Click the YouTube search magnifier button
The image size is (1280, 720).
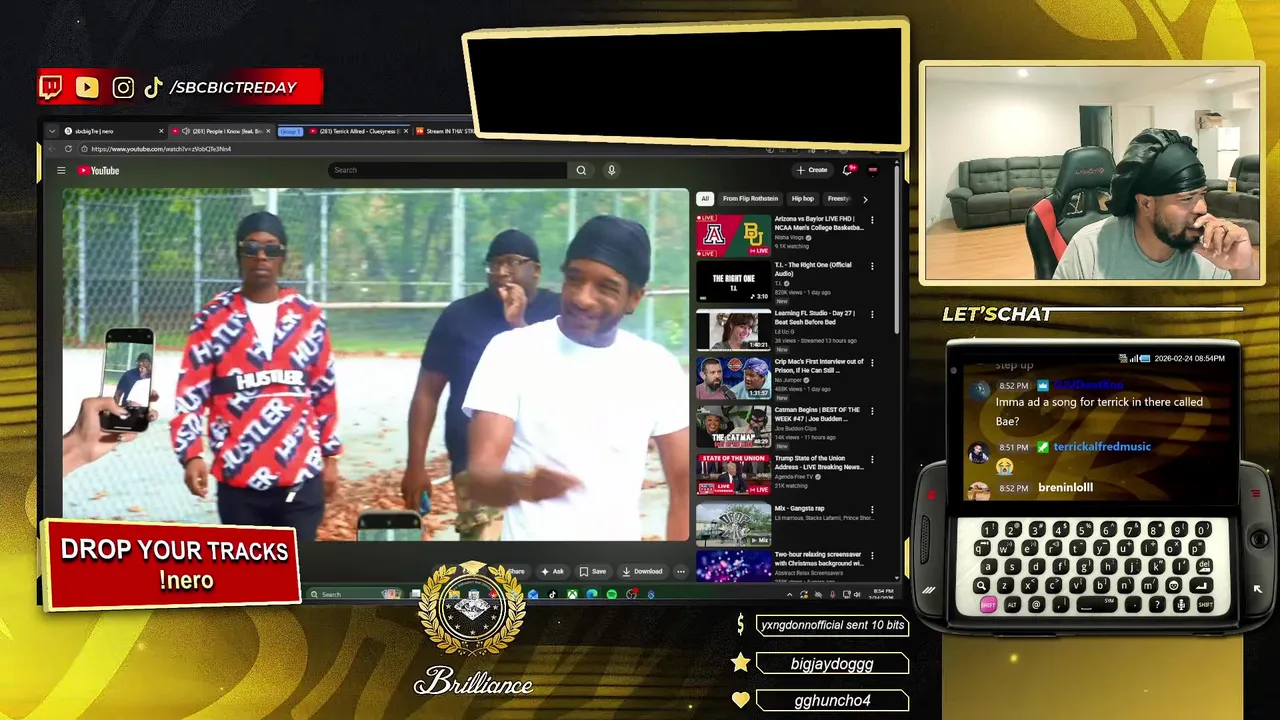click(x=581, y=170)
